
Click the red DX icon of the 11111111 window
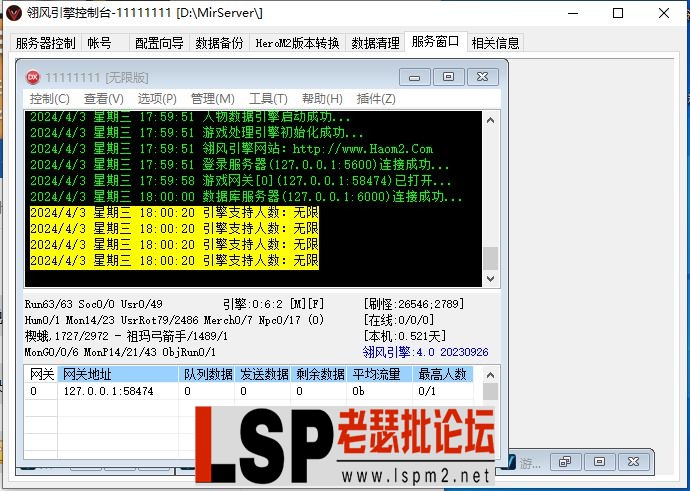pos(33,77)
